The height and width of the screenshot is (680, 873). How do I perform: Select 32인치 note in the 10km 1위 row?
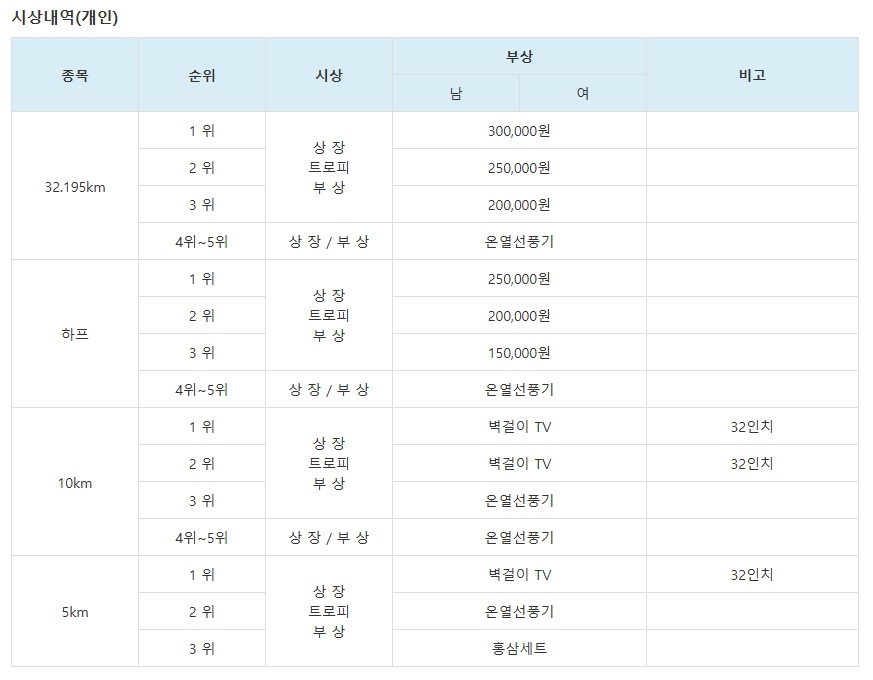point(752,427)
